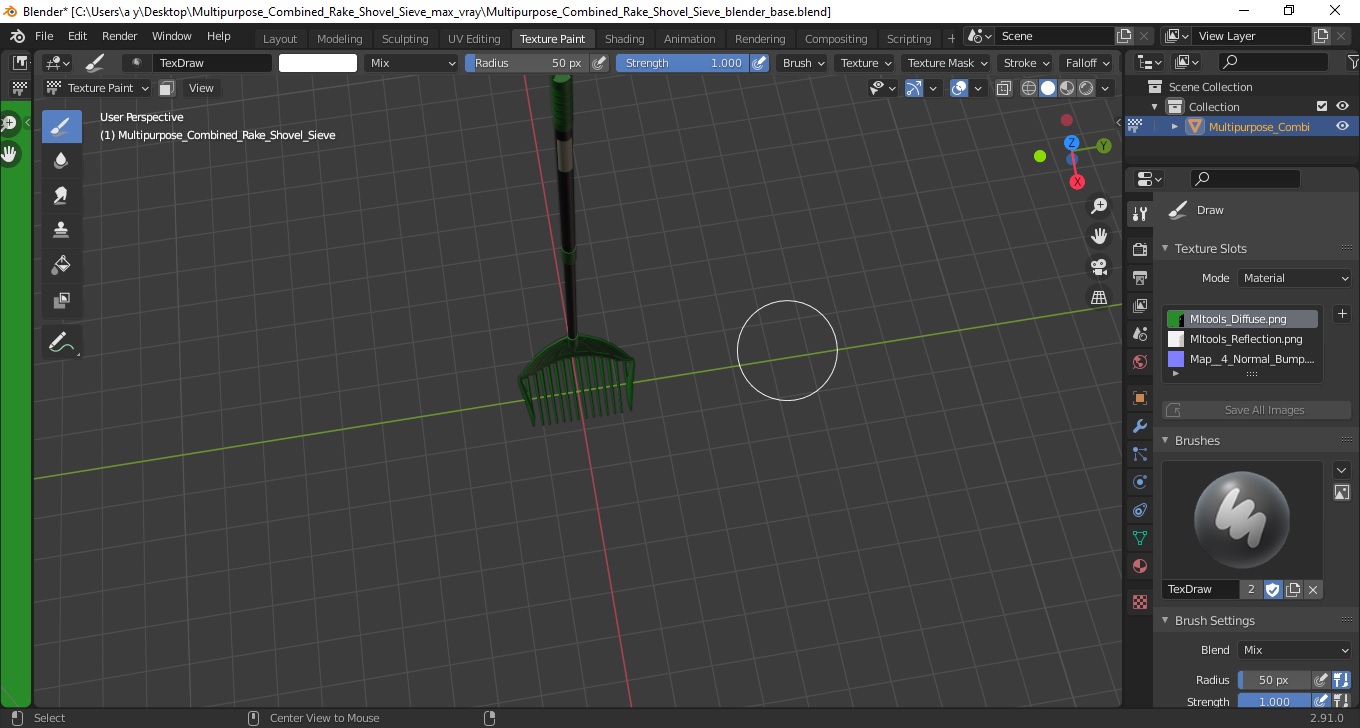Switch to wireframe viewport shading
The width and height of the screenshot is (1360, 728).
pos(1029,88)
